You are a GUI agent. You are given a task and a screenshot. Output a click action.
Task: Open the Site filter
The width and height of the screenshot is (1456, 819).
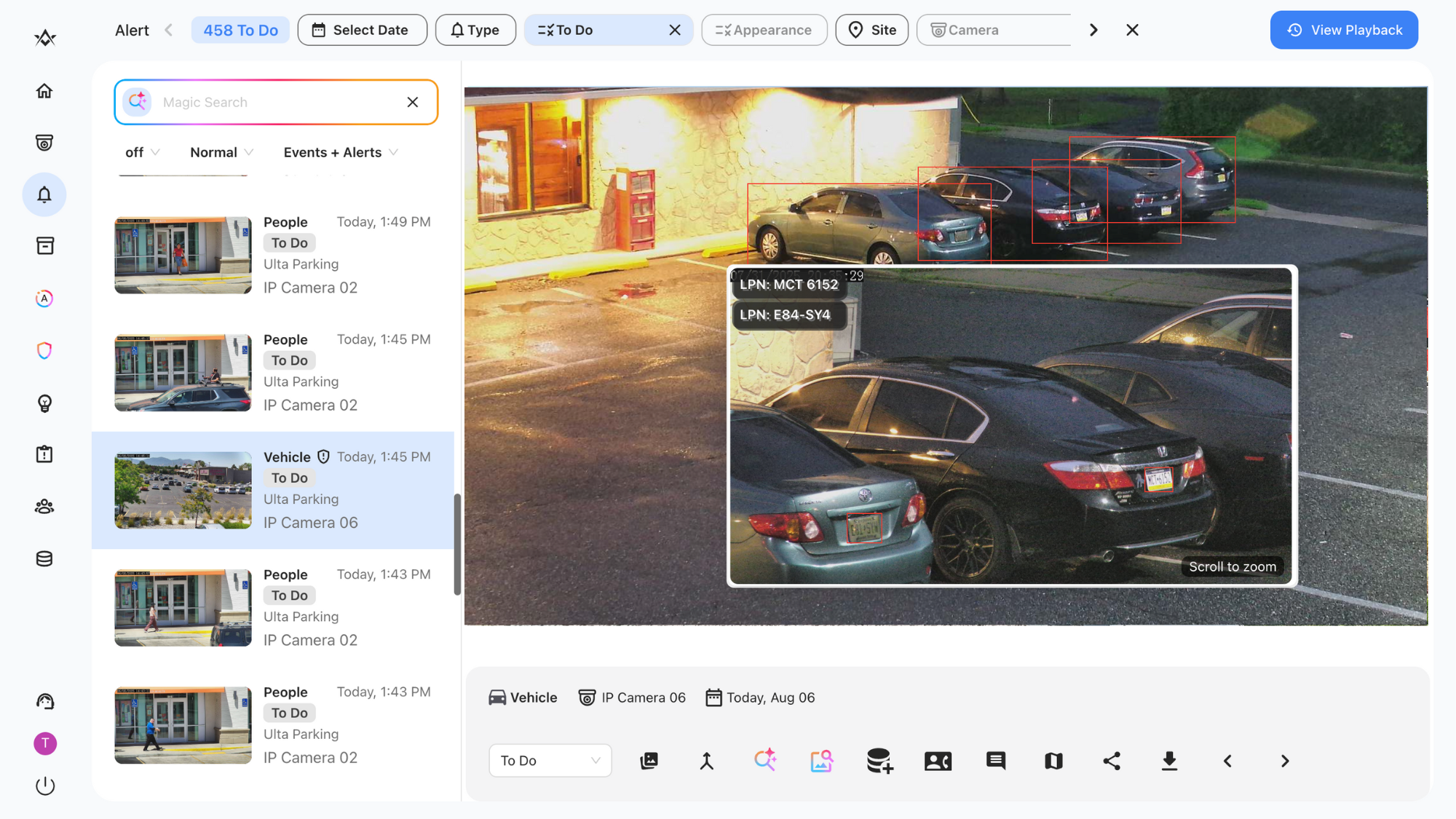pyautogui.click(x=871, y=30)
